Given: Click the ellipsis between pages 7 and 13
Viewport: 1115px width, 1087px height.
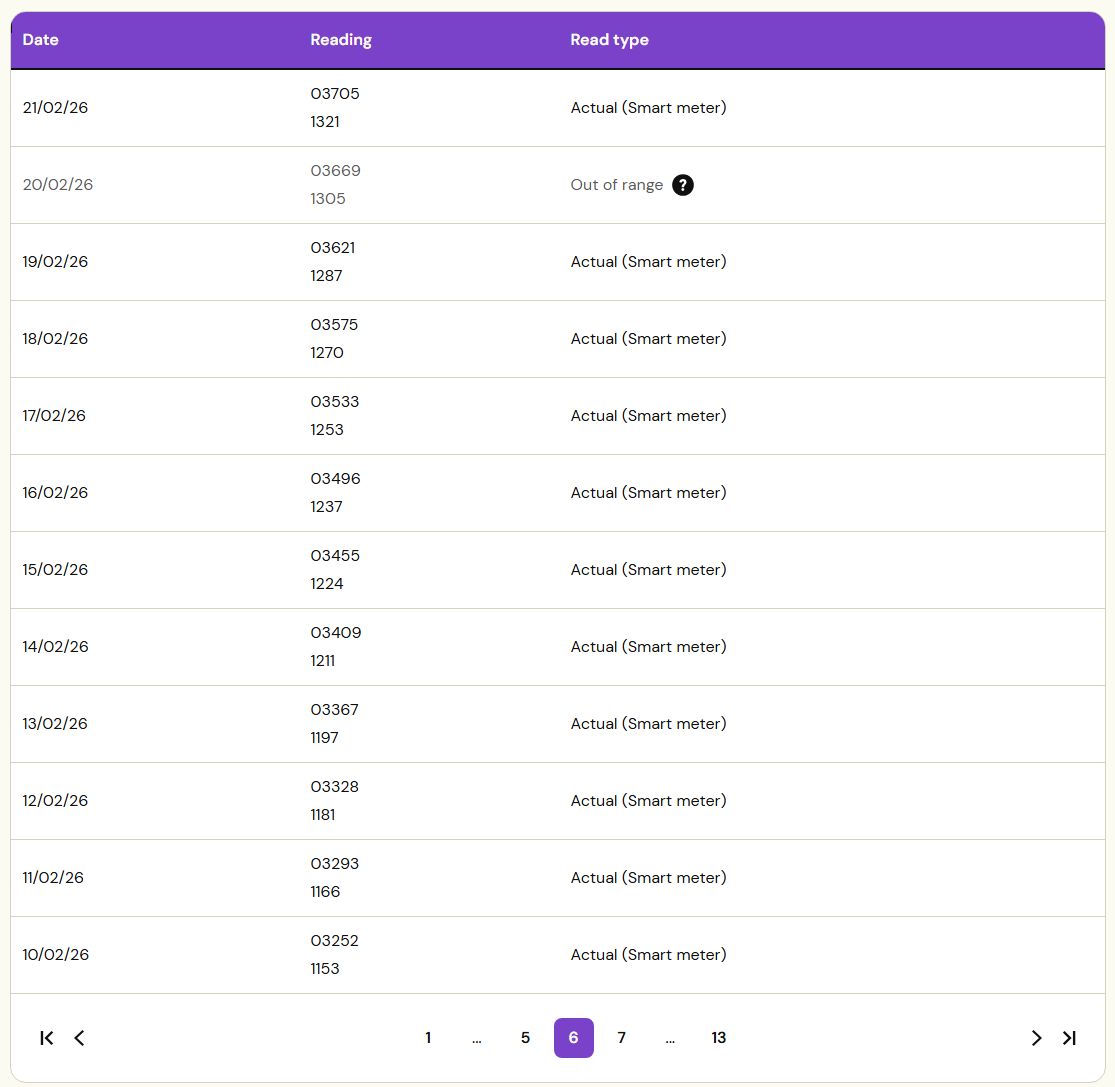Looking at the screenshot, I should pyautogui.click(x=670, y=1038).
